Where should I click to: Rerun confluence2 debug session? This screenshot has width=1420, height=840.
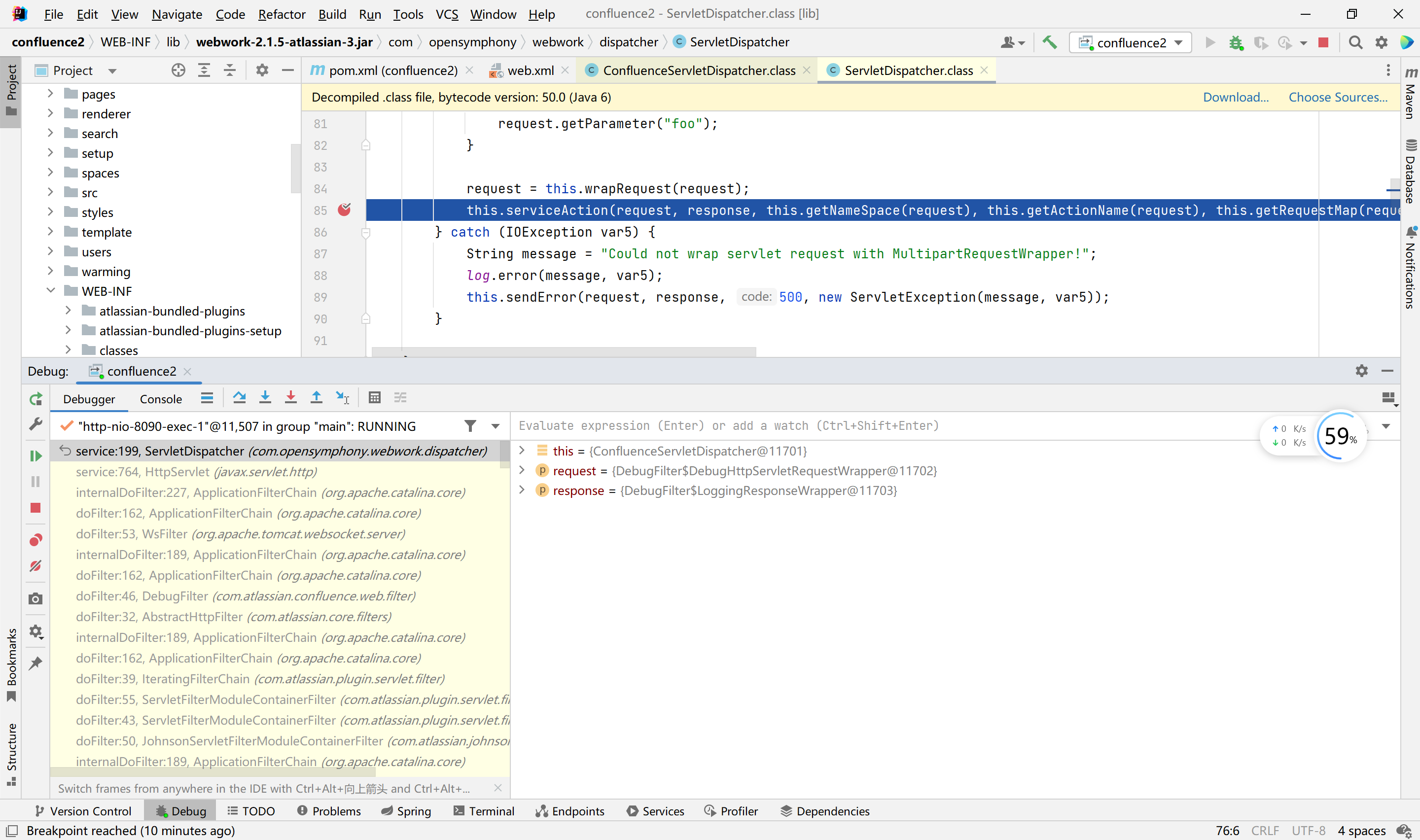pyautogui.click(x=35, y=399)
